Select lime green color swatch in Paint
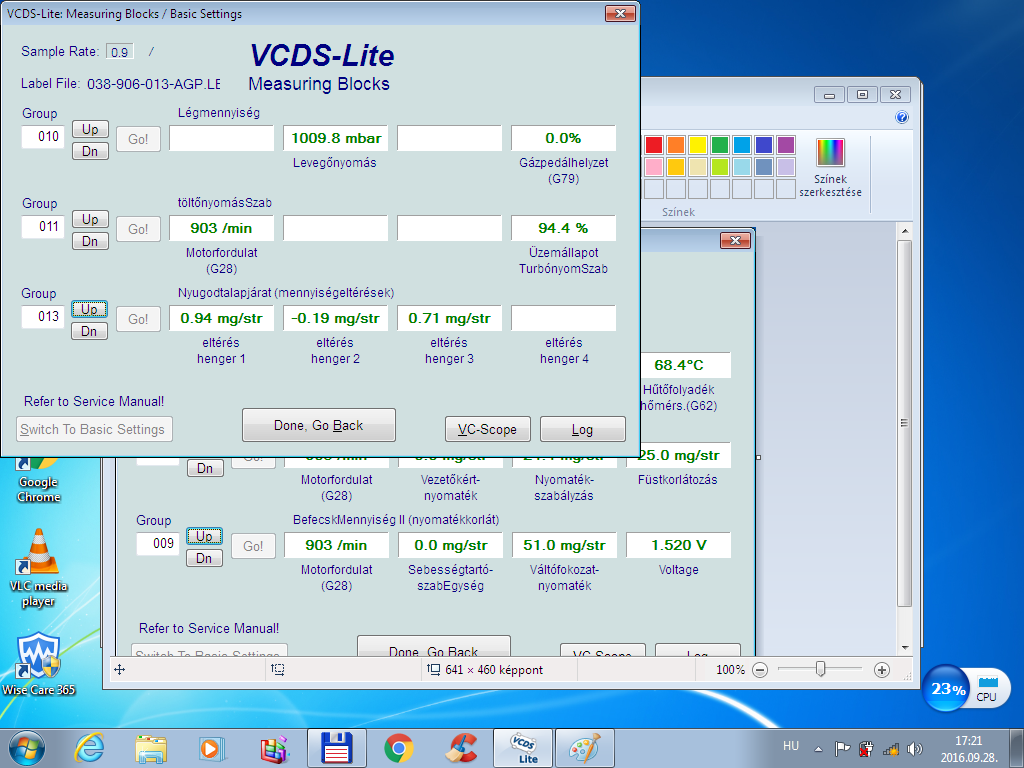This screenshot has height=768, width=1024. (720, 167)
